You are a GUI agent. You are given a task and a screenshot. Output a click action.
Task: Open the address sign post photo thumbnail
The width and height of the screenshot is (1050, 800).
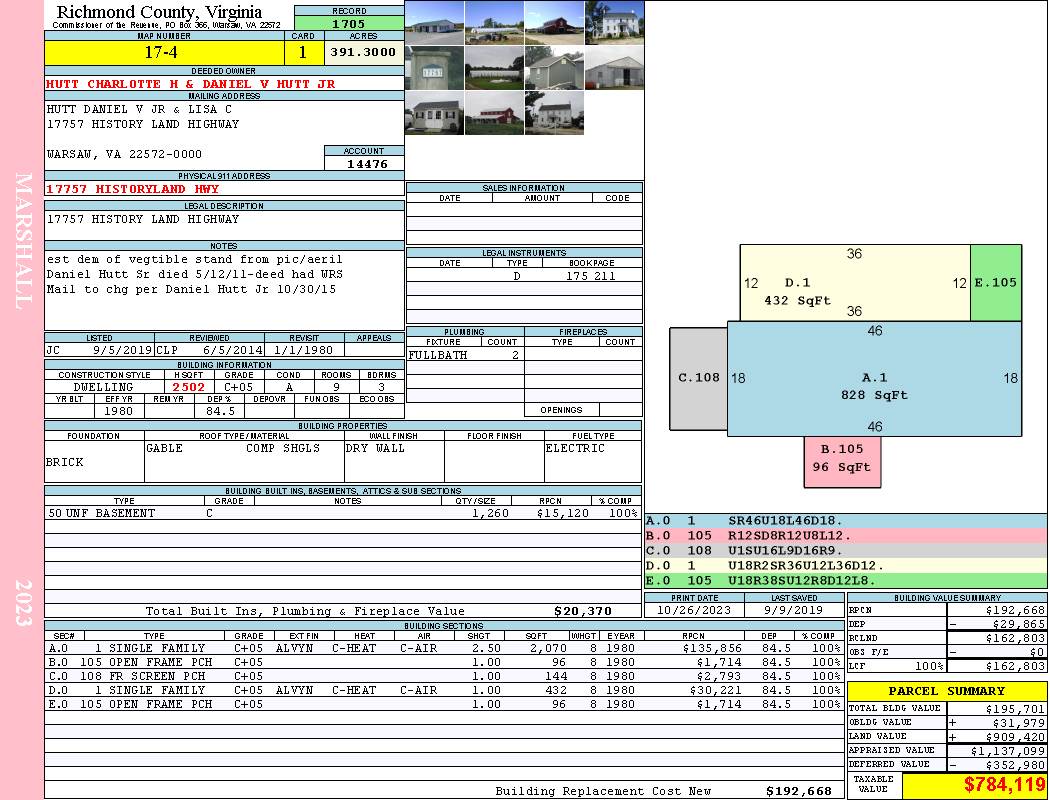click(x=434, y=68)
